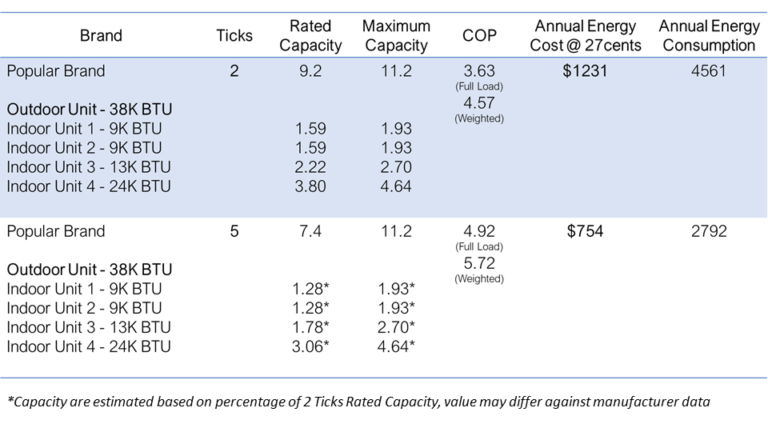The width and height of the screenshot is (768, 424).
Task: Click the 2792 energy consumption value
Action: pyautogui.click(x=708, y=231)
